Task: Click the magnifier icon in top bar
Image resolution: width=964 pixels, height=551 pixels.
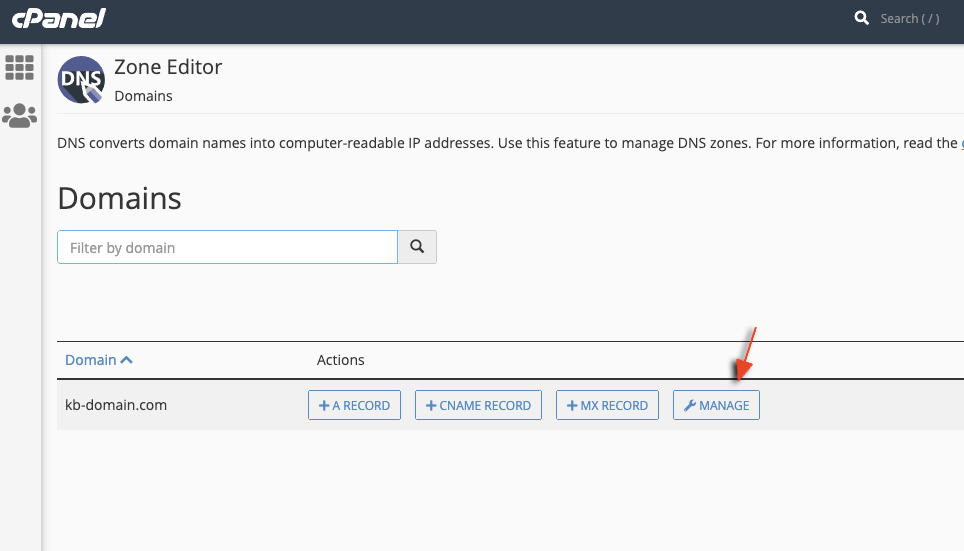Action: [861, 18]
